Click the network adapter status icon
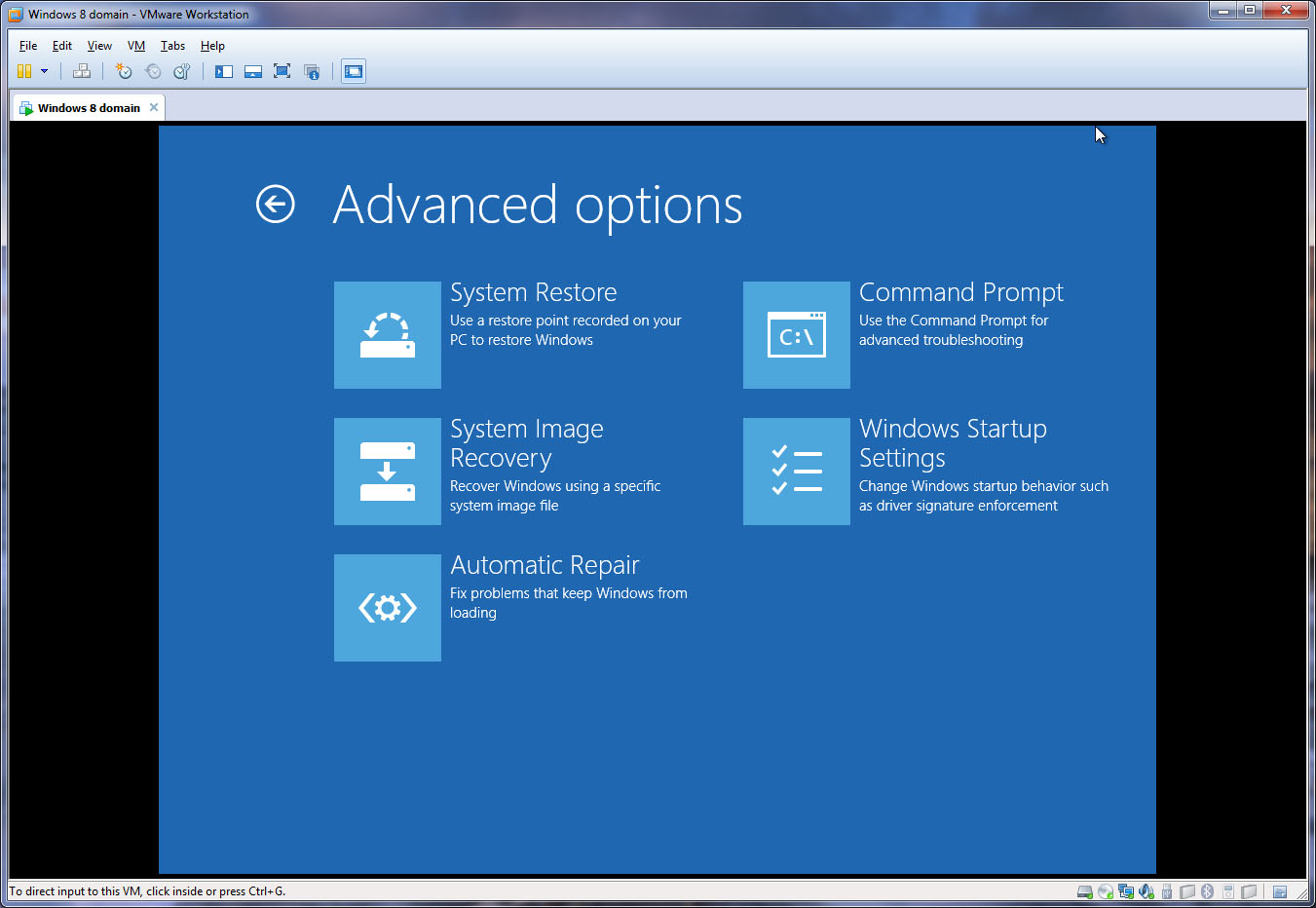The width and height of the screenshot is (1316, 908). [1126, 891]
